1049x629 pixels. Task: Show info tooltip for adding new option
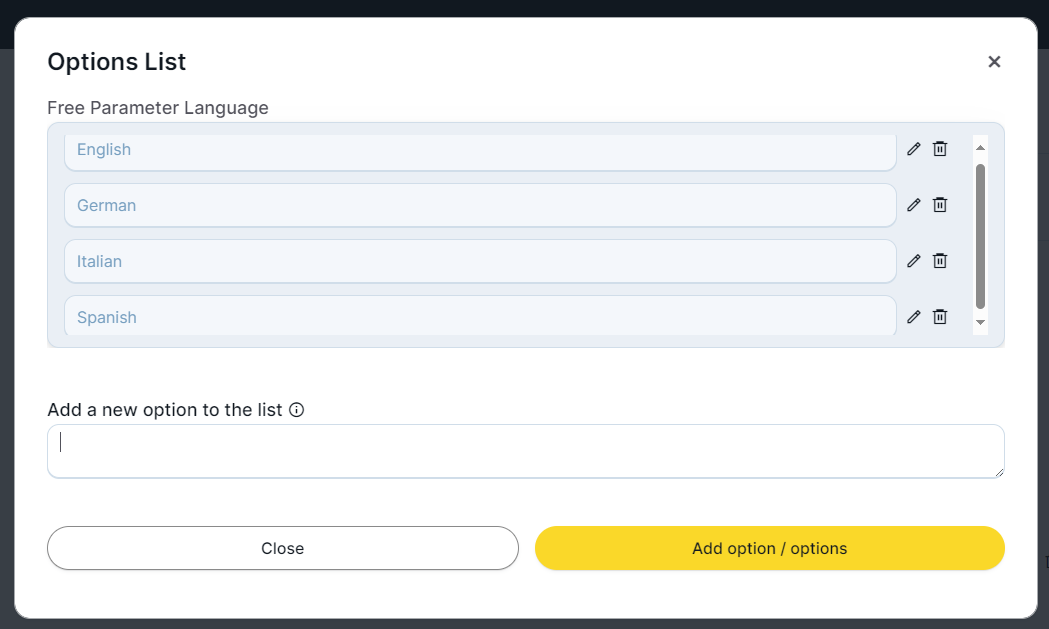[x=296, y=410]
